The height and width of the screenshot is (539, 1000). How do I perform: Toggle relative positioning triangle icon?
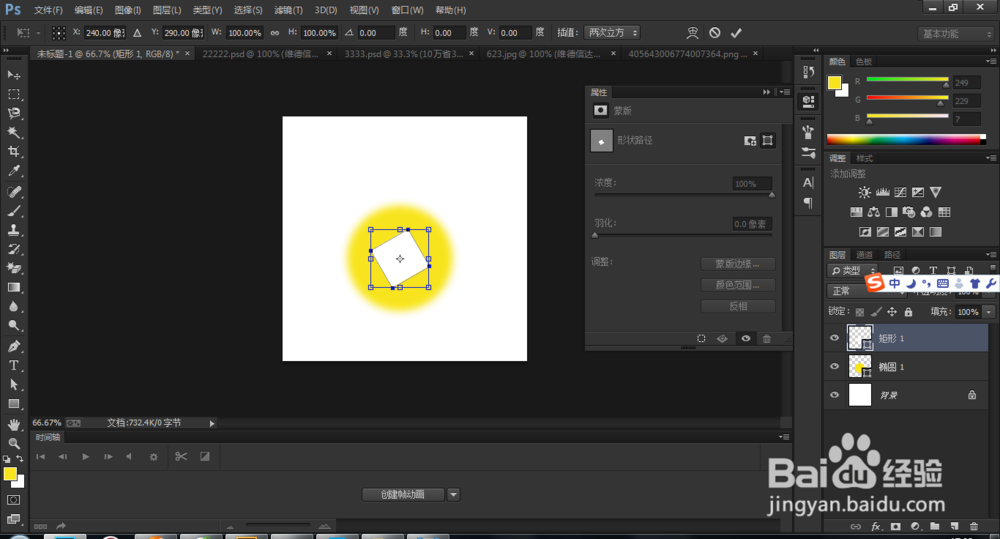point(137,33)
